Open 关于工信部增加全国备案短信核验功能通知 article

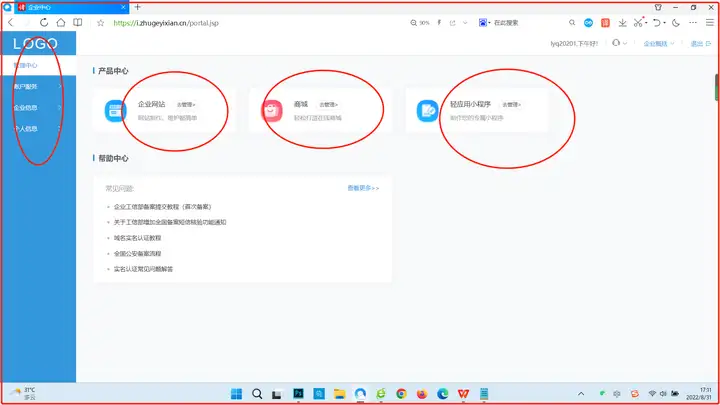tap(170, 222)
